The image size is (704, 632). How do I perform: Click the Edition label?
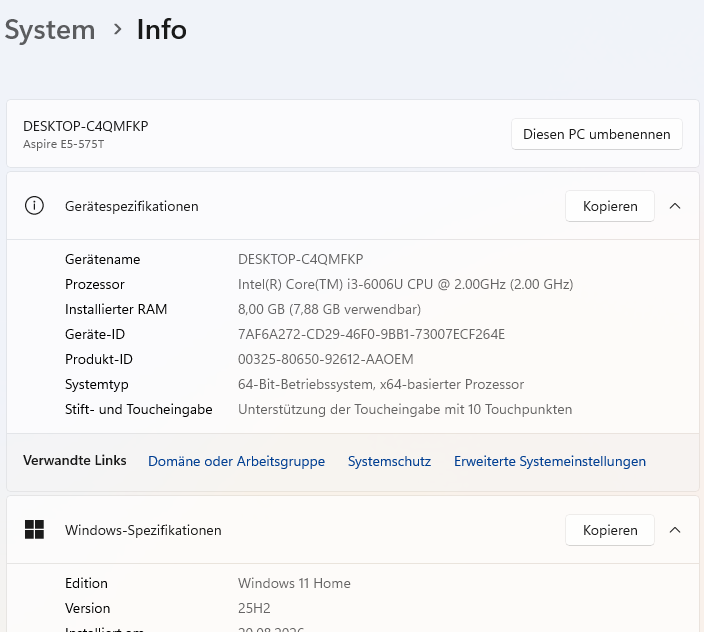click(86, 584)
